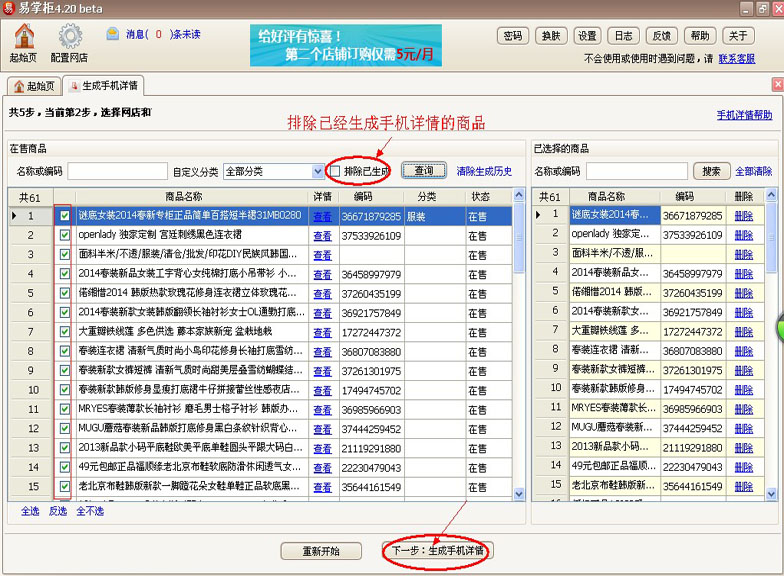Click the 密码 button

tap(513, 36)
